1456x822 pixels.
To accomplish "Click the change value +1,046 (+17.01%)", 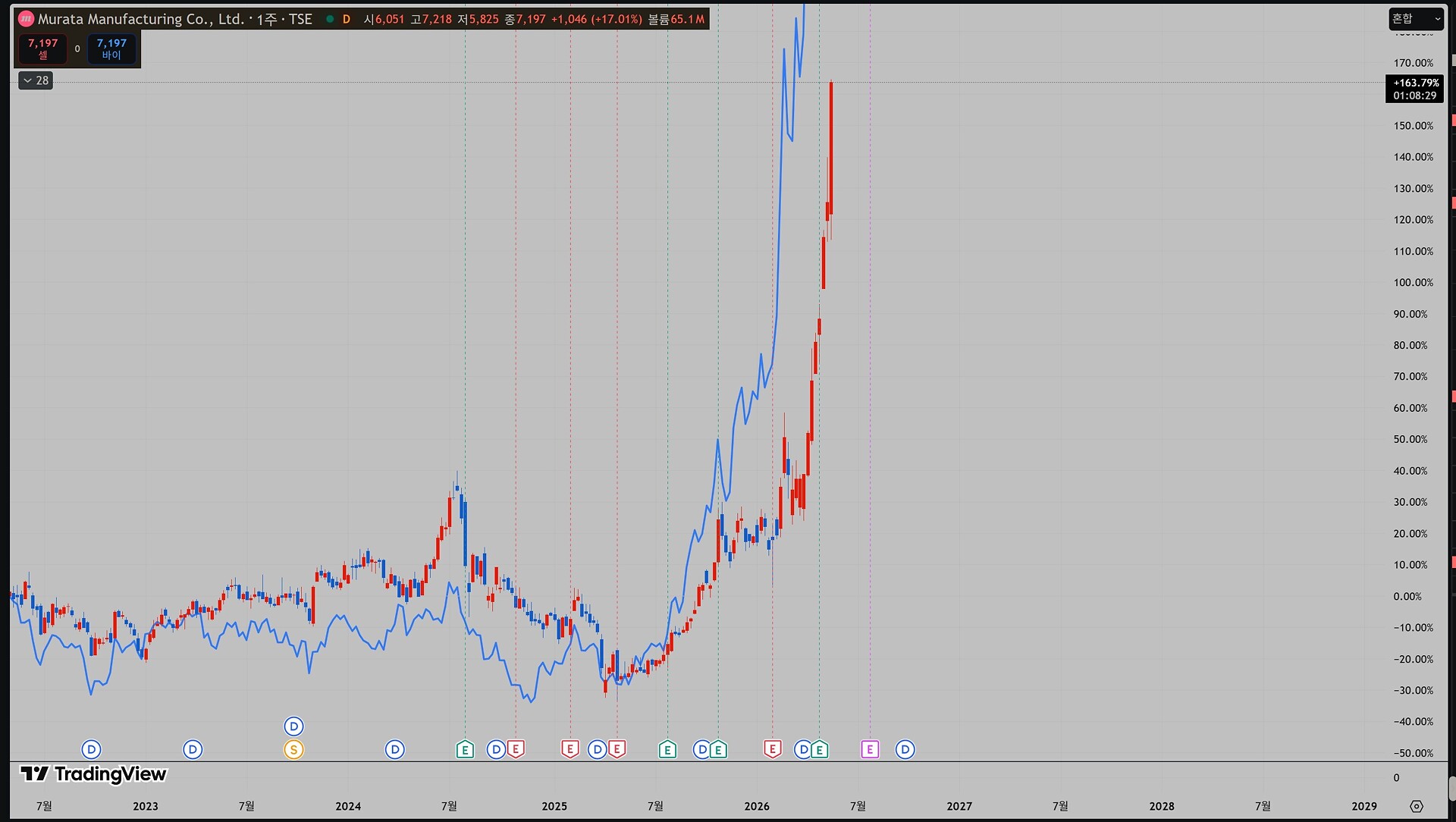I will click(596, 19).
